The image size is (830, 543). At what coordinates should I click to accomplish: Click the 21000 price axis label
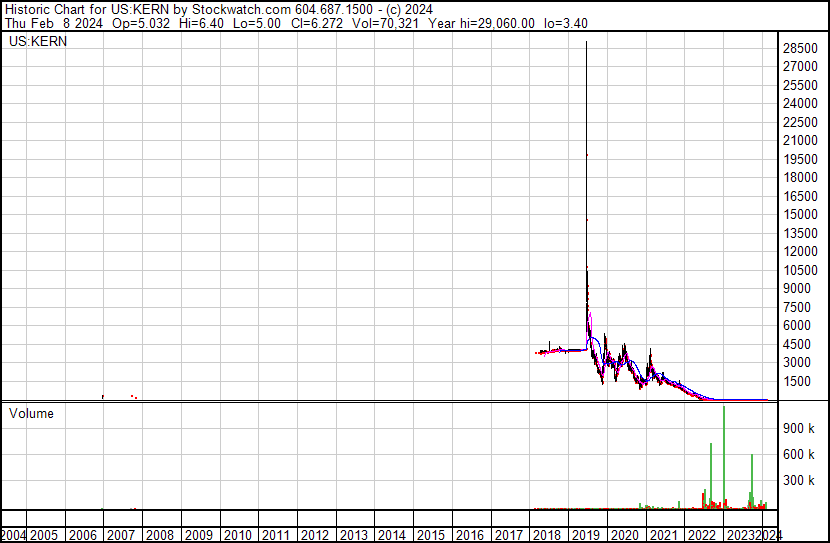coord(800,141)
